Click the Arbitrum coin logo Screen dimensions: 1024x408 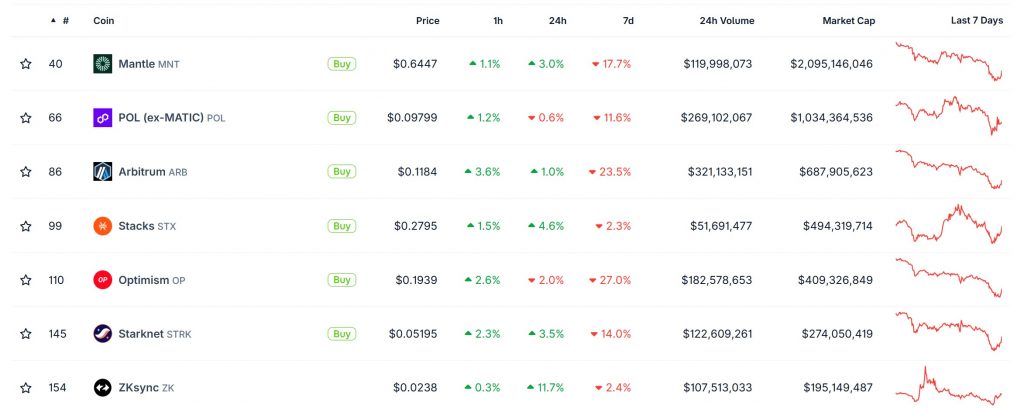[x=101, y=172]
